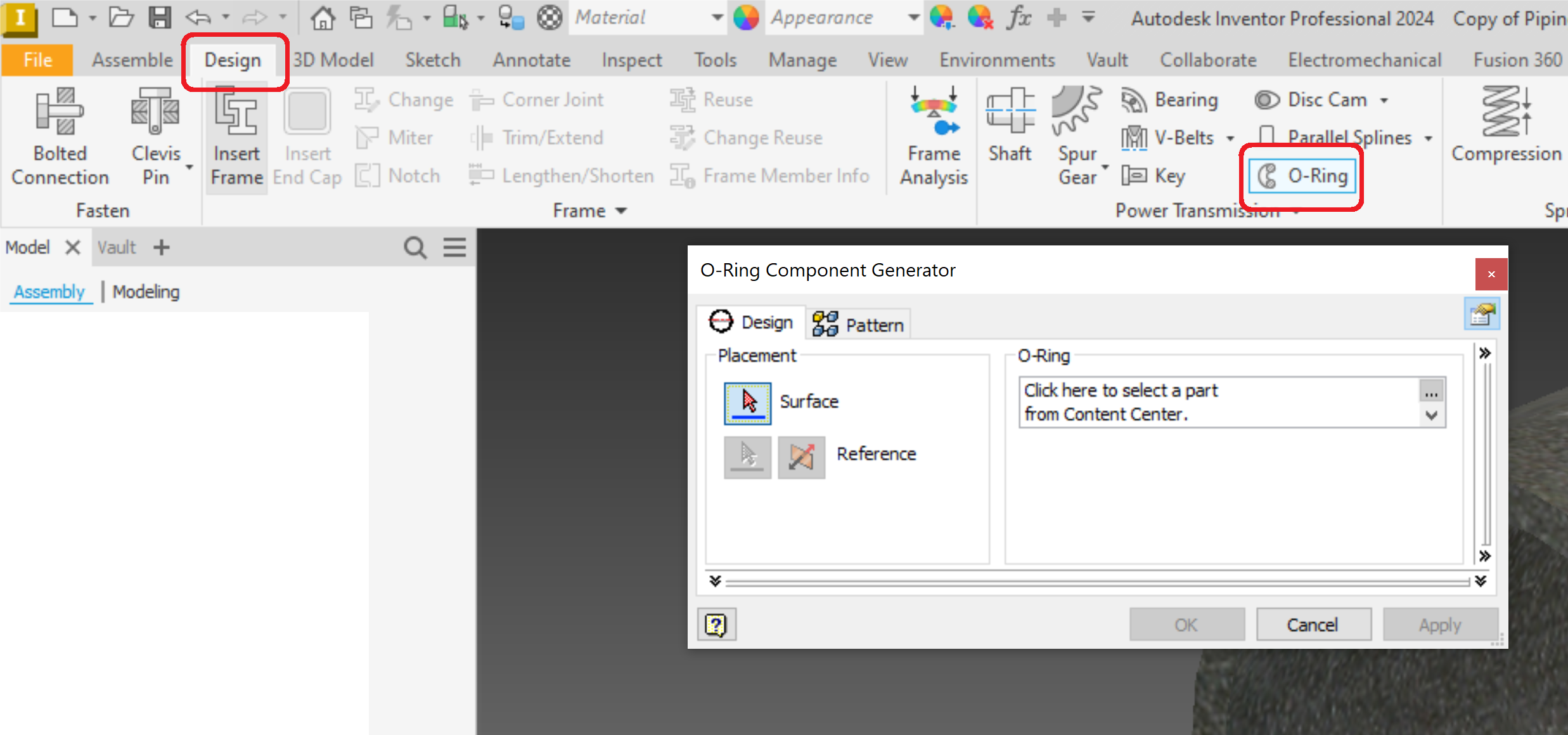The height and width of the screenshot is (735, 1568).
Task: Launch the Insert Frame tool
Action: [x=236, y=136]
